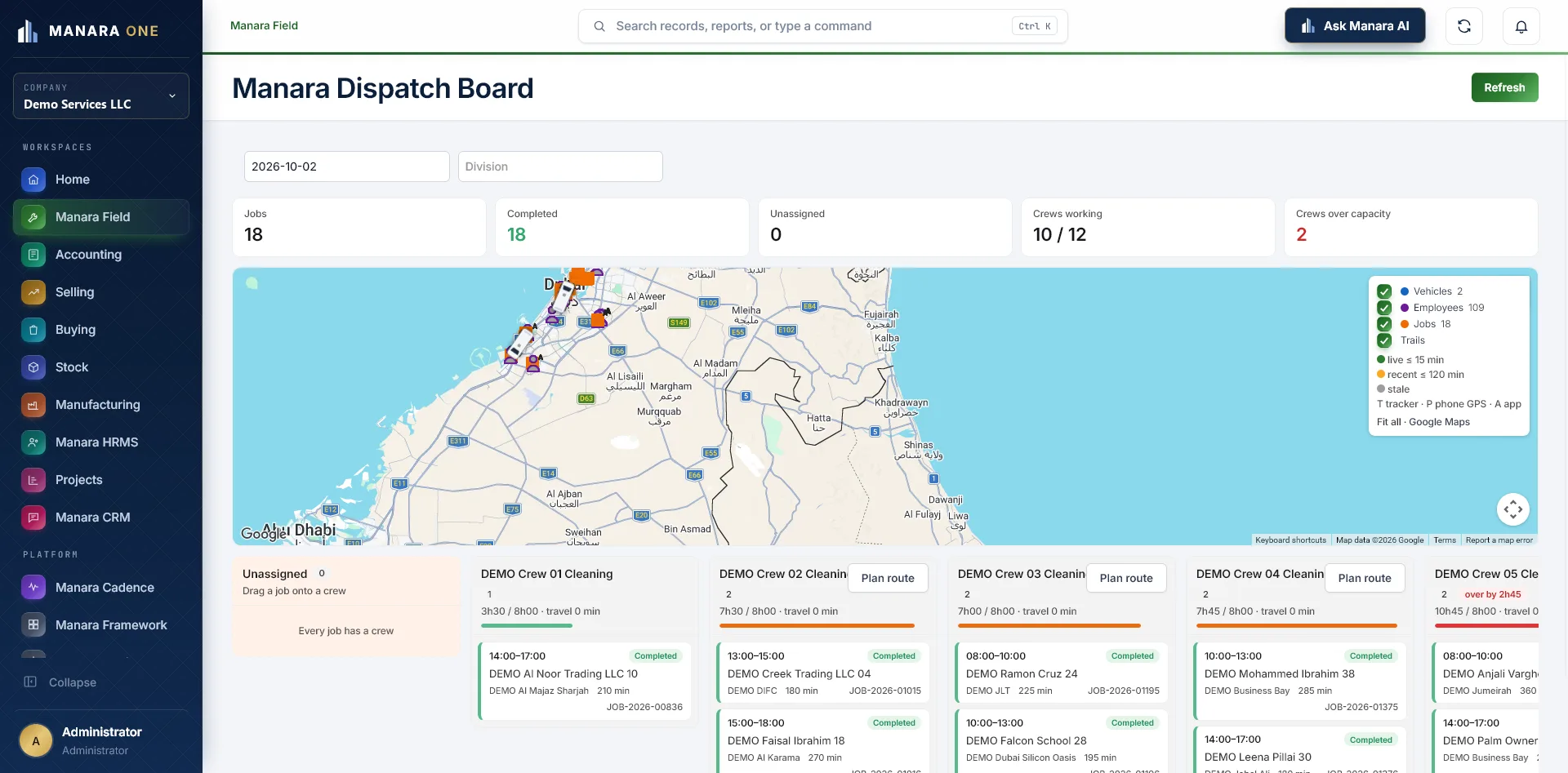Image resolution: width=1568 pixels, height=773 pixels.
Task: Click the Administrator avatar
Action: click(36, 741)
